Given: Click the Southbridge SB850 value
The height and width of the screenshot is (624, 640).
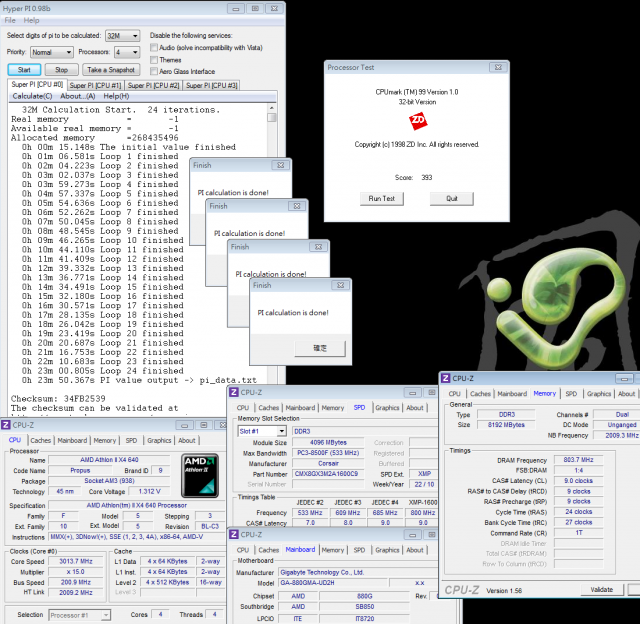Looking at the screenshot, I should point(364,607).
